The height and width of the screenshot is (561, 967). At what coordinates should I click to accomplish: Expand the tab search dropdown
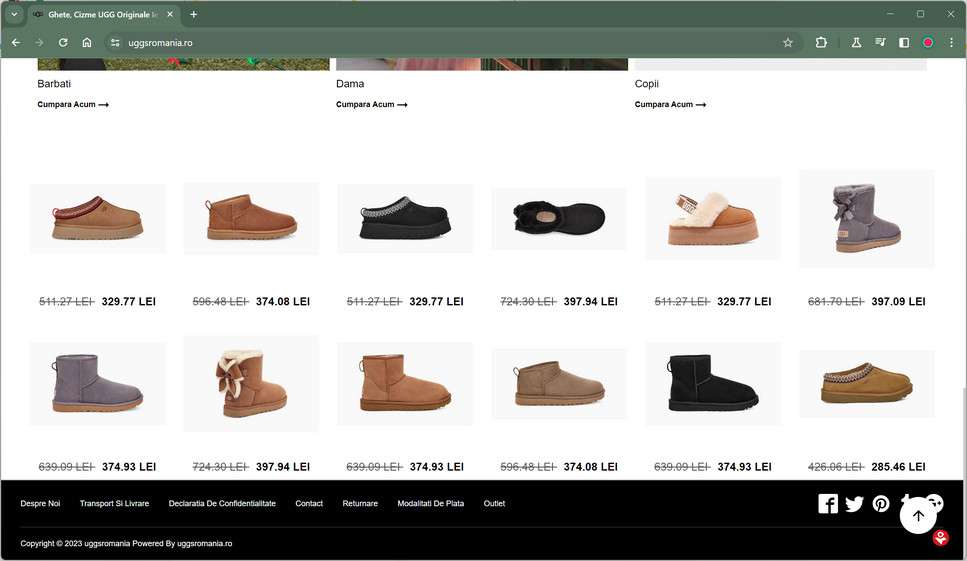coord(14,14)
